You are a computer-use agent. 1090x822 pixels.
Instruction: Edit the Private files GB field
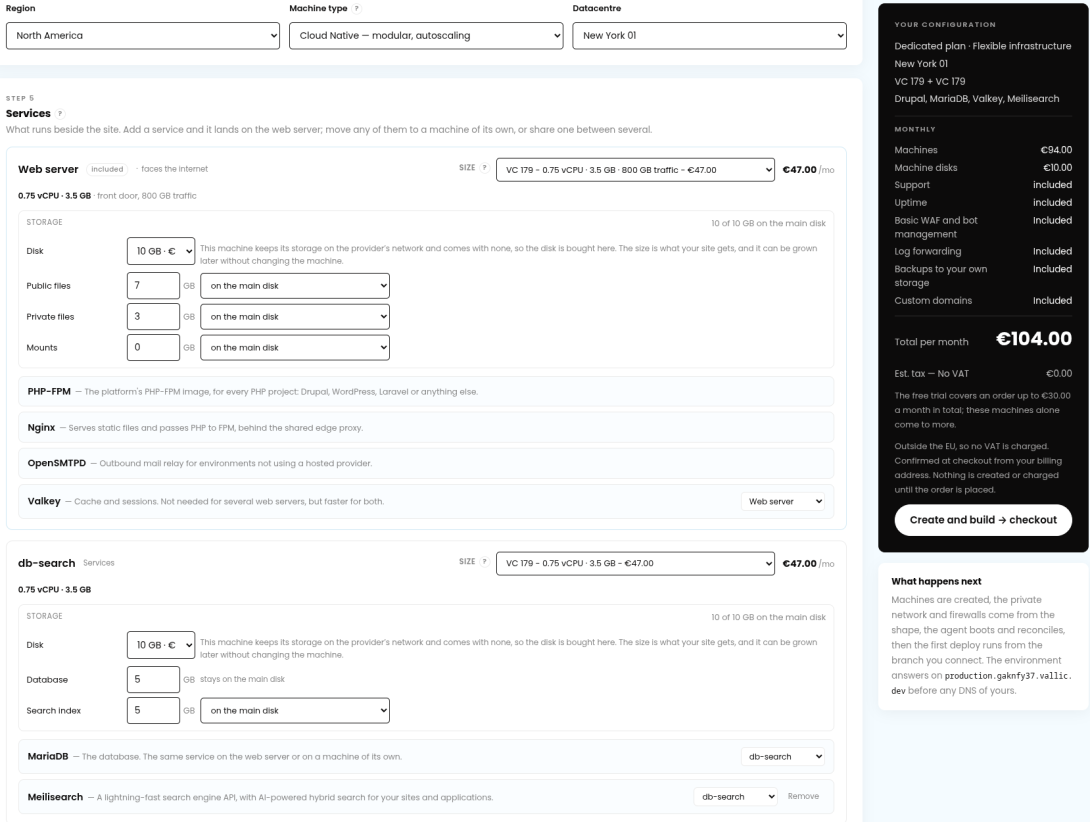[x=153, y=316]
